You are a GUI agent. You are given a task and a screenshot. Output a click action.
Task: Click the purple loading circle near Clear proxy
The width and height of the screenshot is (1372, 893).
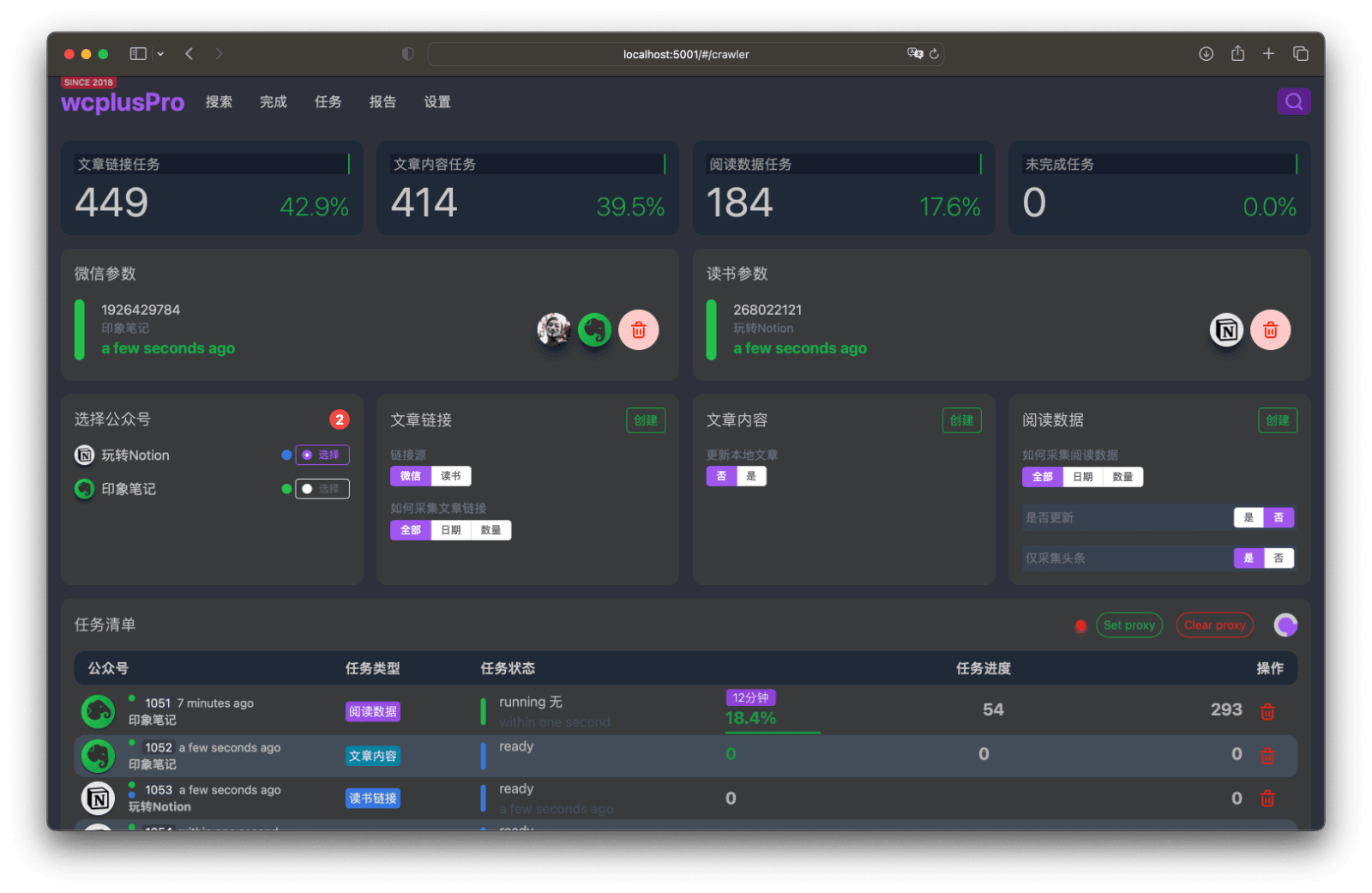coord(1285,624)
